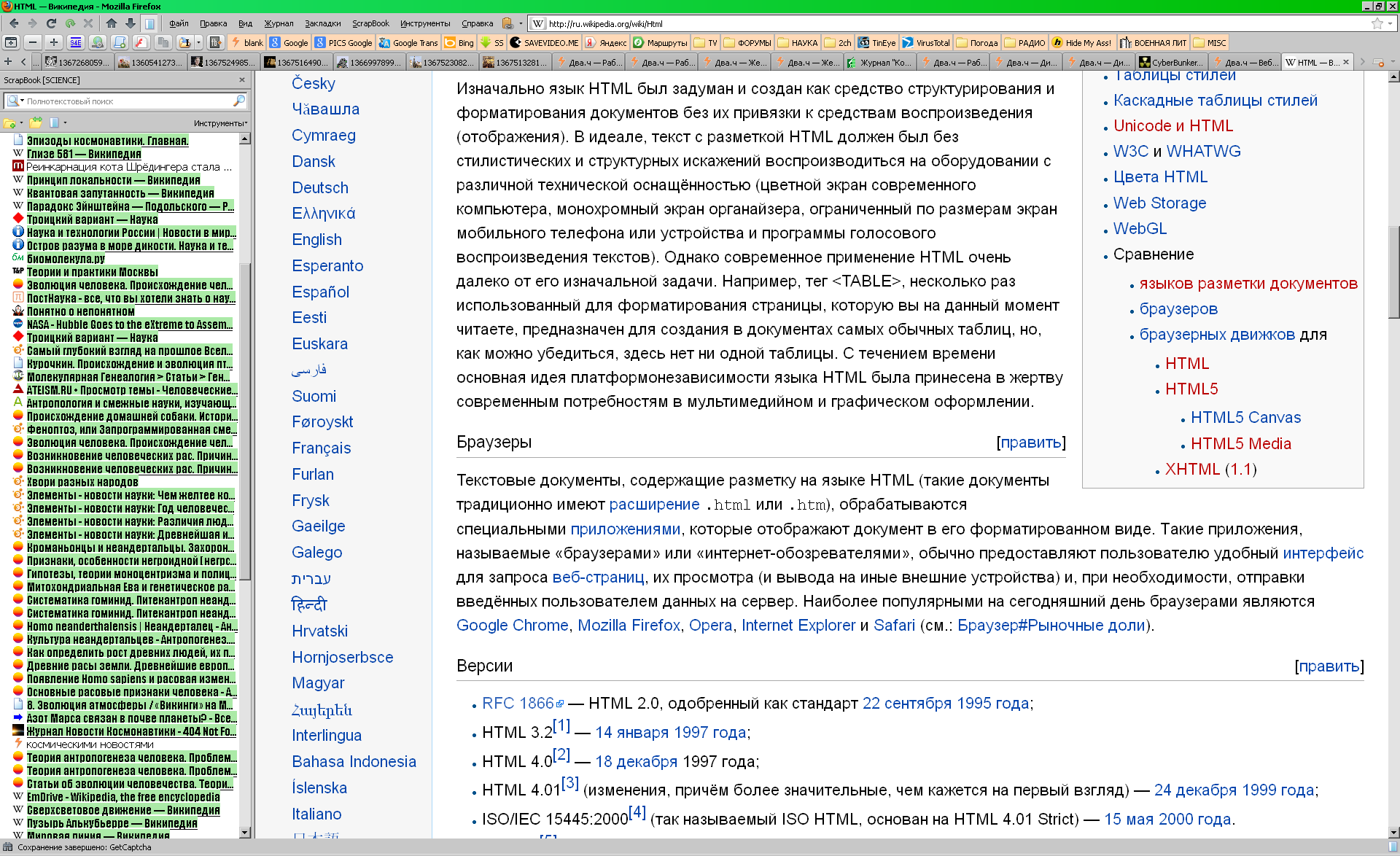Open the Hide My Ass! bookmark

coord(1082,42)
